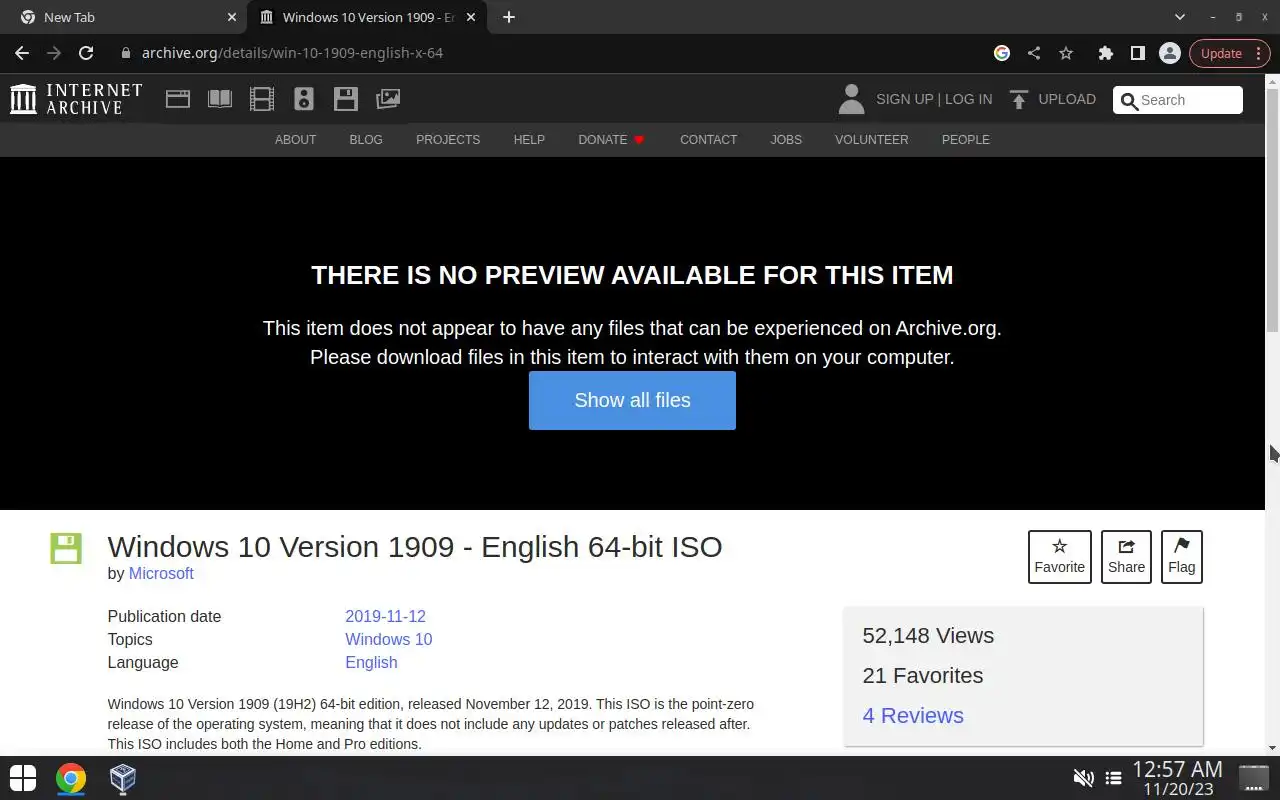Screen dimensions: 1280x800
Task: Click the browser address bar URL
Action: [292, 53]
